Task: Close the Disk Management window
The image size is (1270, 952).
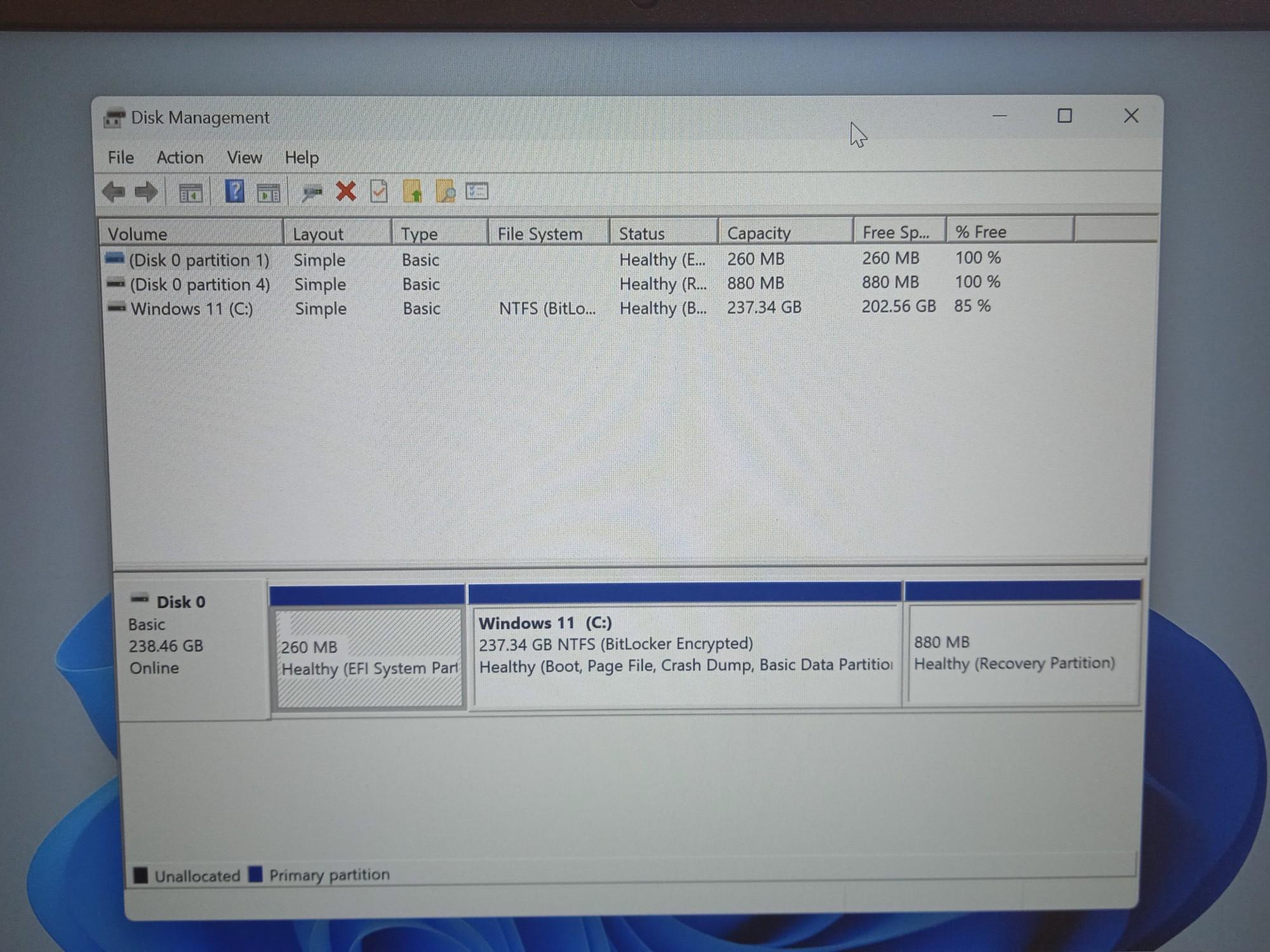Action: (x=1131, y=116)
